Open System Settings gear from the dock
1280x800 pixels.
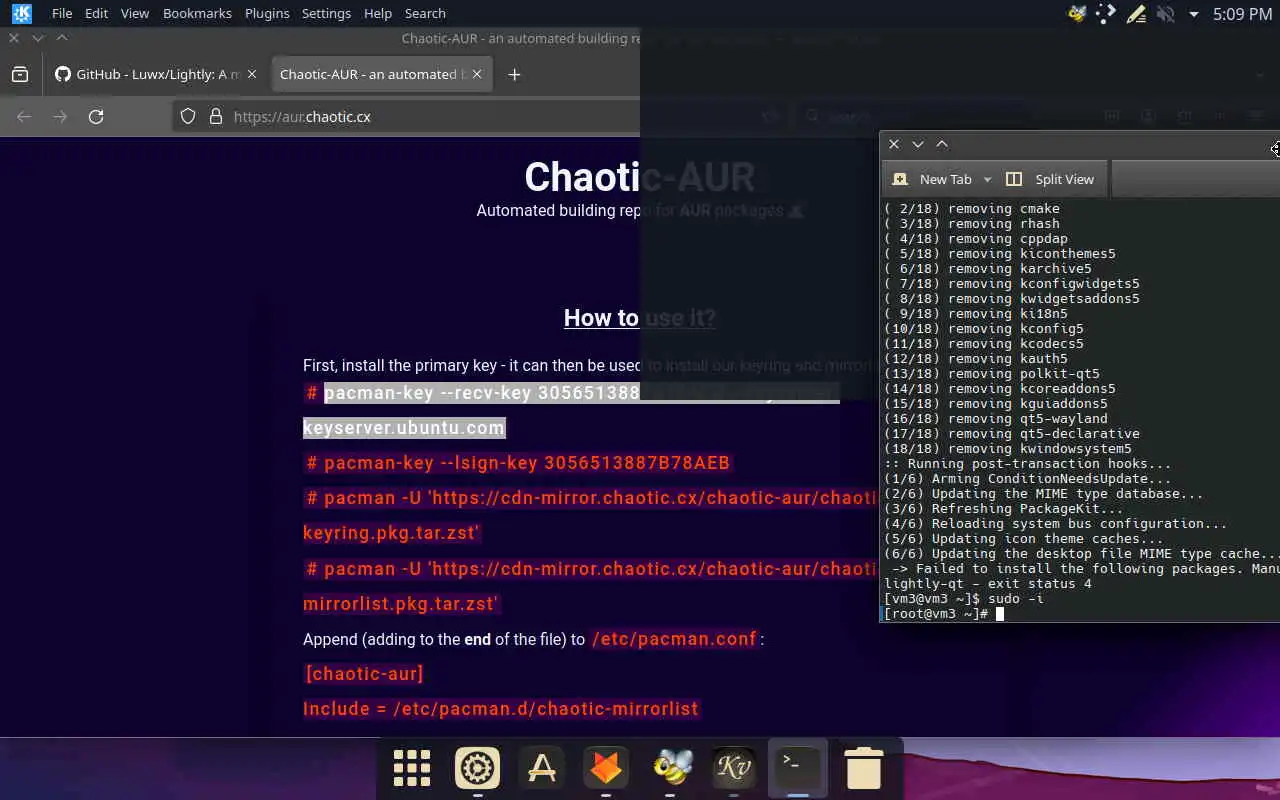[477, 768]
